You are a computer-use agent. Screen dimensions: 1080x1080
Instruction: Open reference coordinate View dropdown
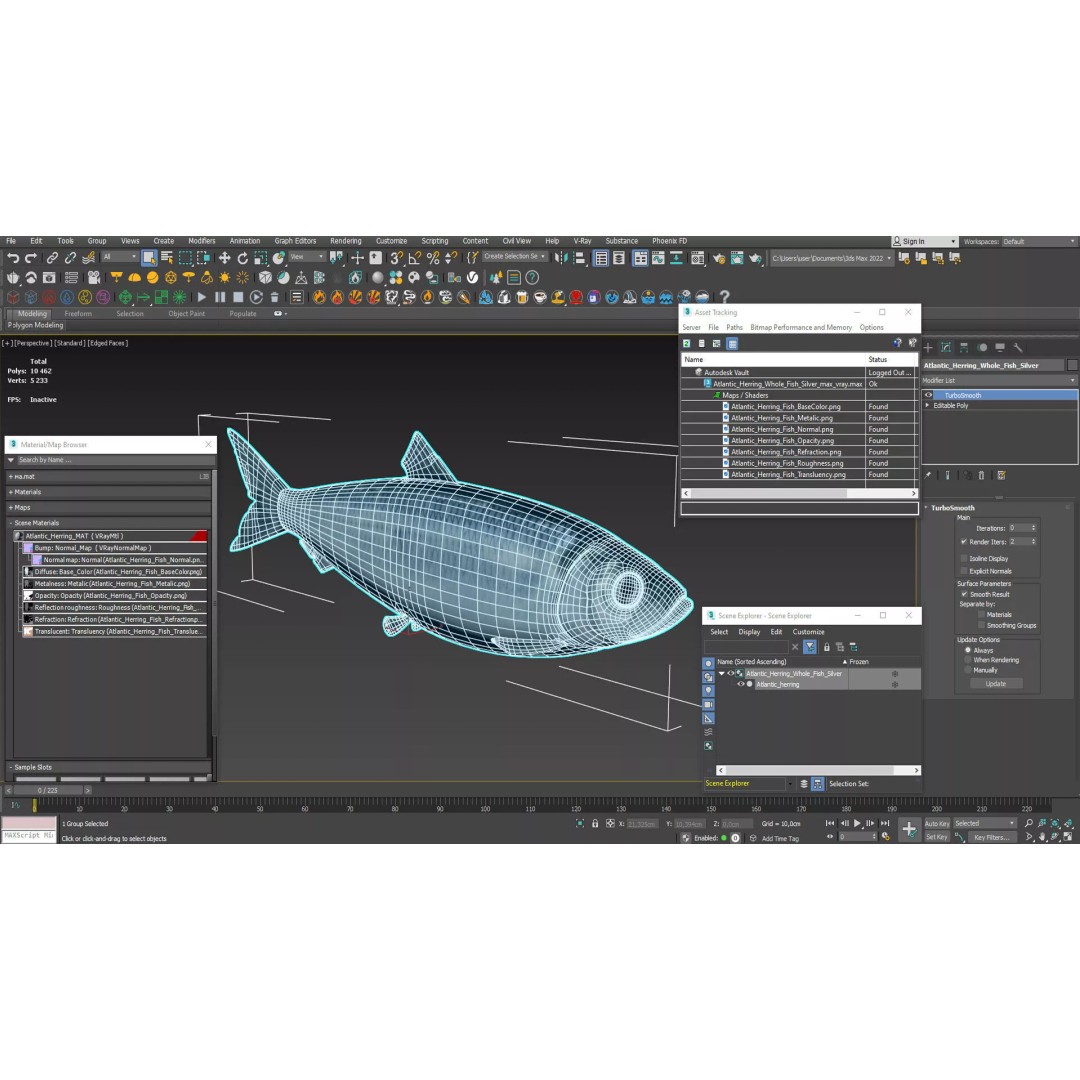pyautogui.click(x=307, y=257)
